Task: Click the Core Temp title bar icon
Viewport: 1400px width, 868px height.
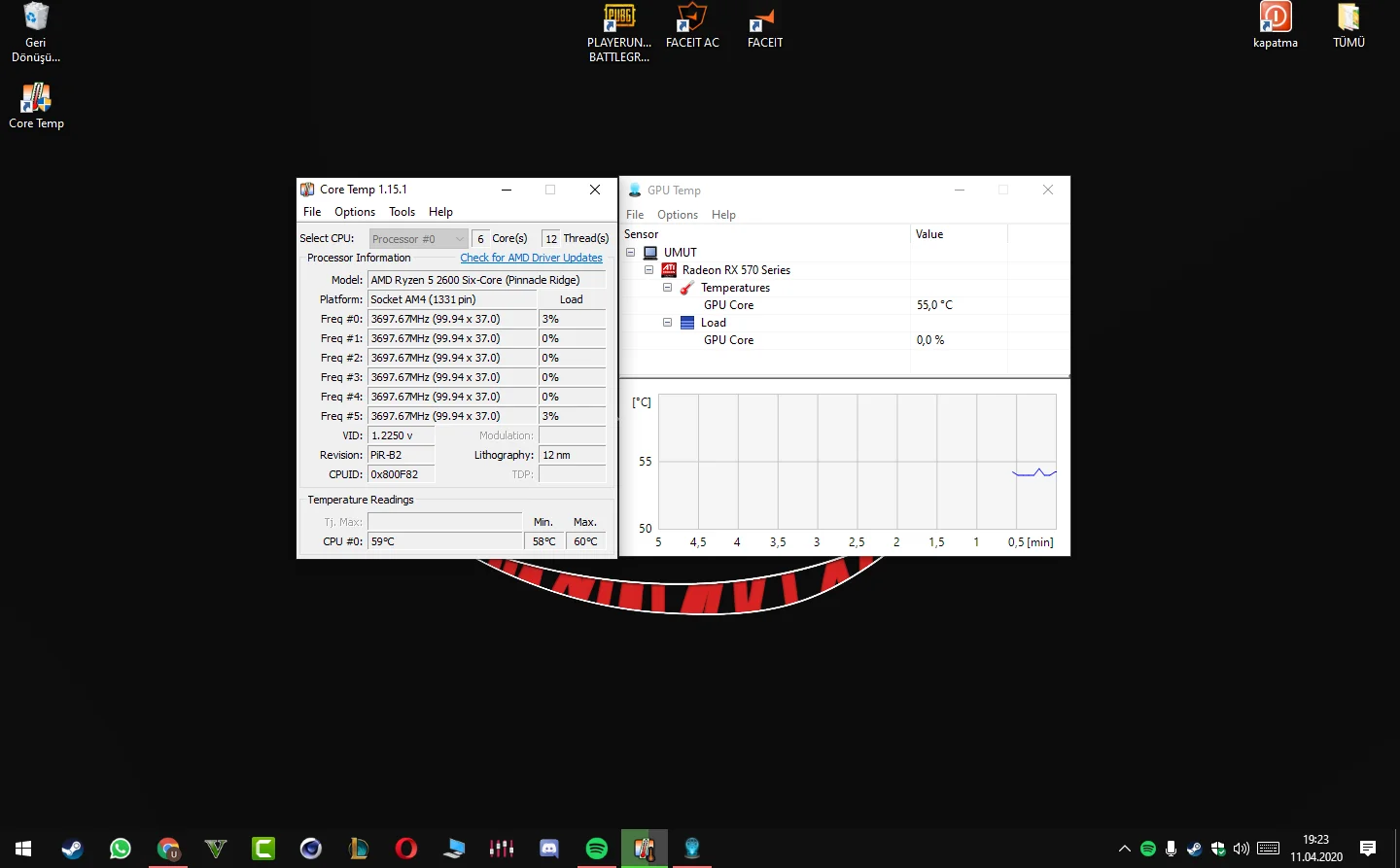Action: [x=307, y=190]
